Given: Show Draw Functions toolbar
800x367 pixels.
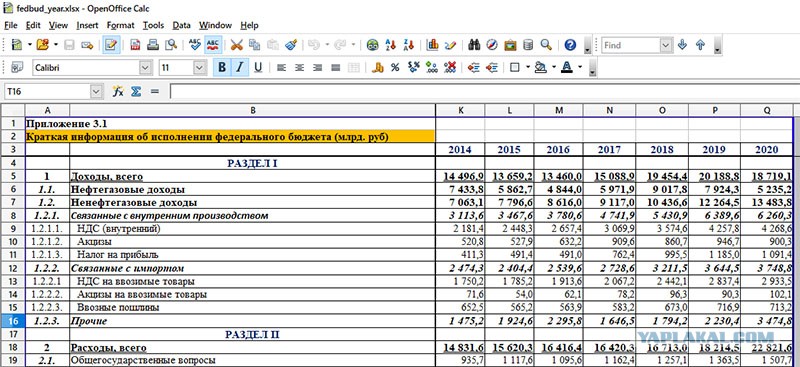Looking at the screenshot, I should pos(450,45).
